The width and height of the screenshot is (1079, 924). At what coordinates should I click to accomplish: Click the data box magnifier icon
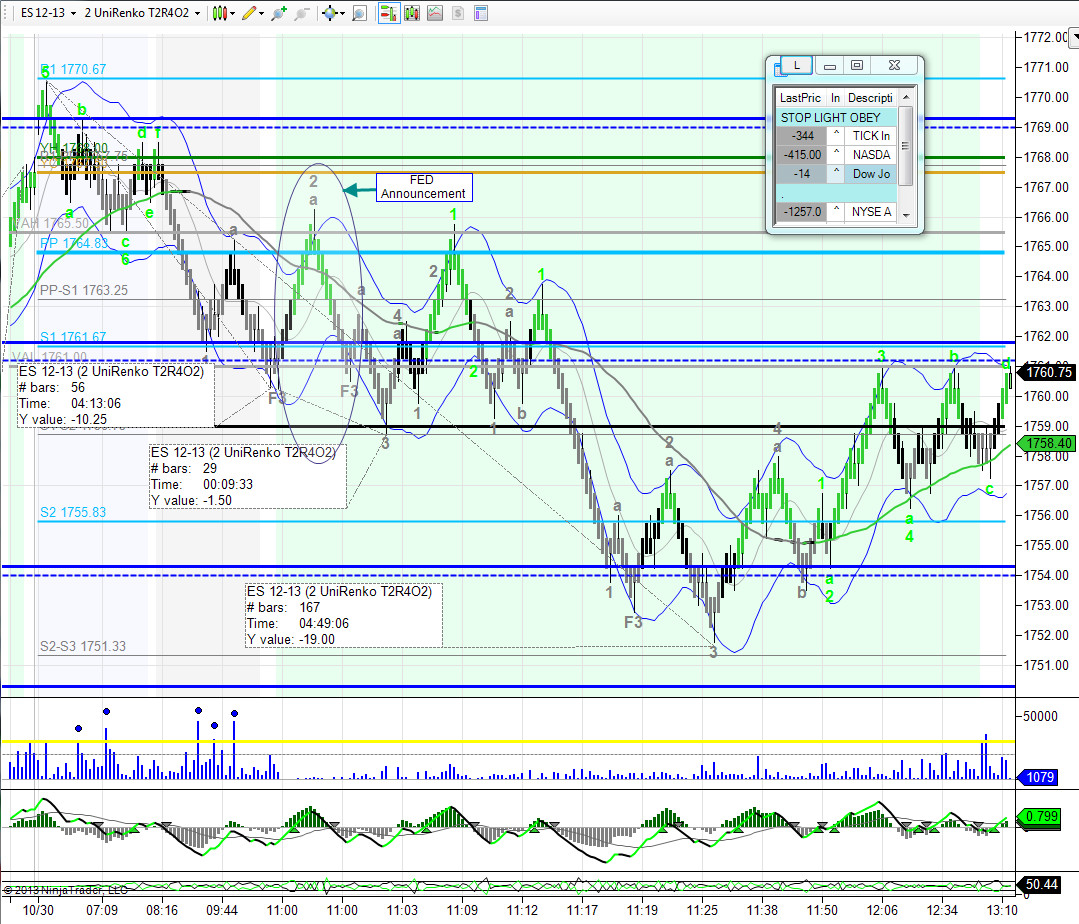[359, 13]
